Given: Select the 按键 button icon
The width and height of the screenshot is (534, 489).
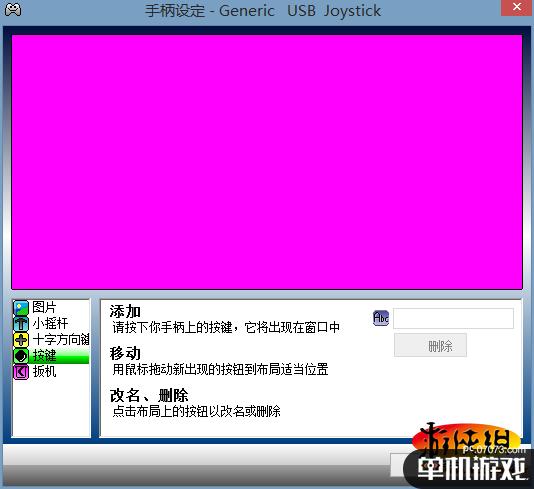Looking at the screenshot, I should [x=21, y=356].
